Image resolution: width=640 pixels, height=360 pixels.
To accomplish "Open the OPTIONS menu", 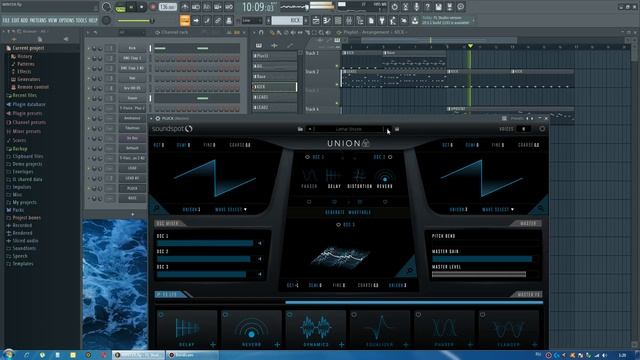I will pyautogui.click(x=67, y=20).
